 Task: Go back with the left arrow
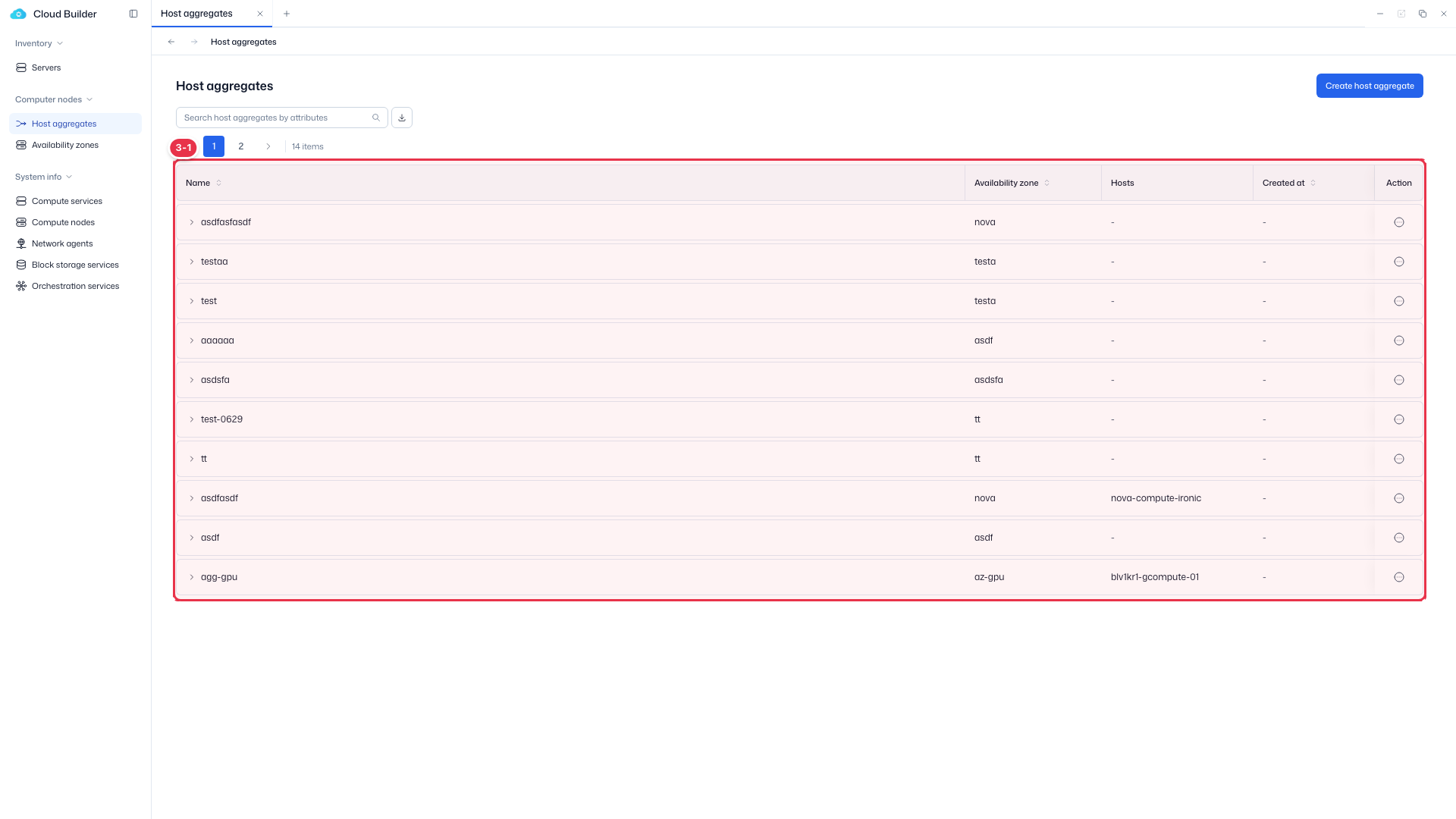point(171,42)
